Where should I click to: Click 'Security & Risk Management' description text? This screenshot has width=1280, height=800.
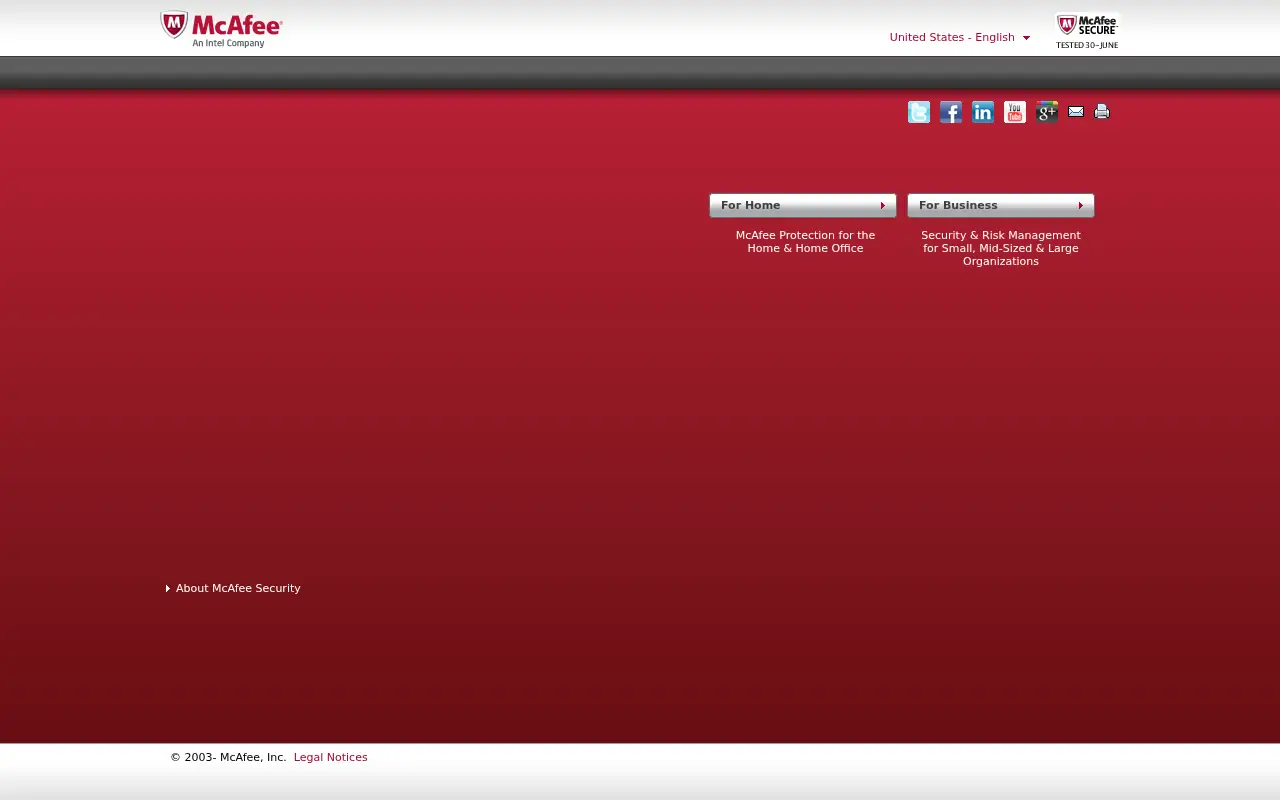pyautogui.click(x=1001, y=248)
